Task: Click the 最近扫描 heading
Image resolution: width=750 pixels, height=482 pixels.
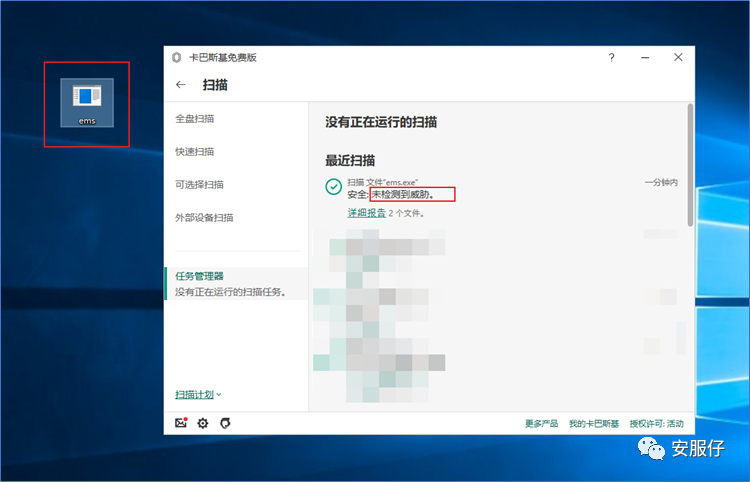Action: [350, 160]
